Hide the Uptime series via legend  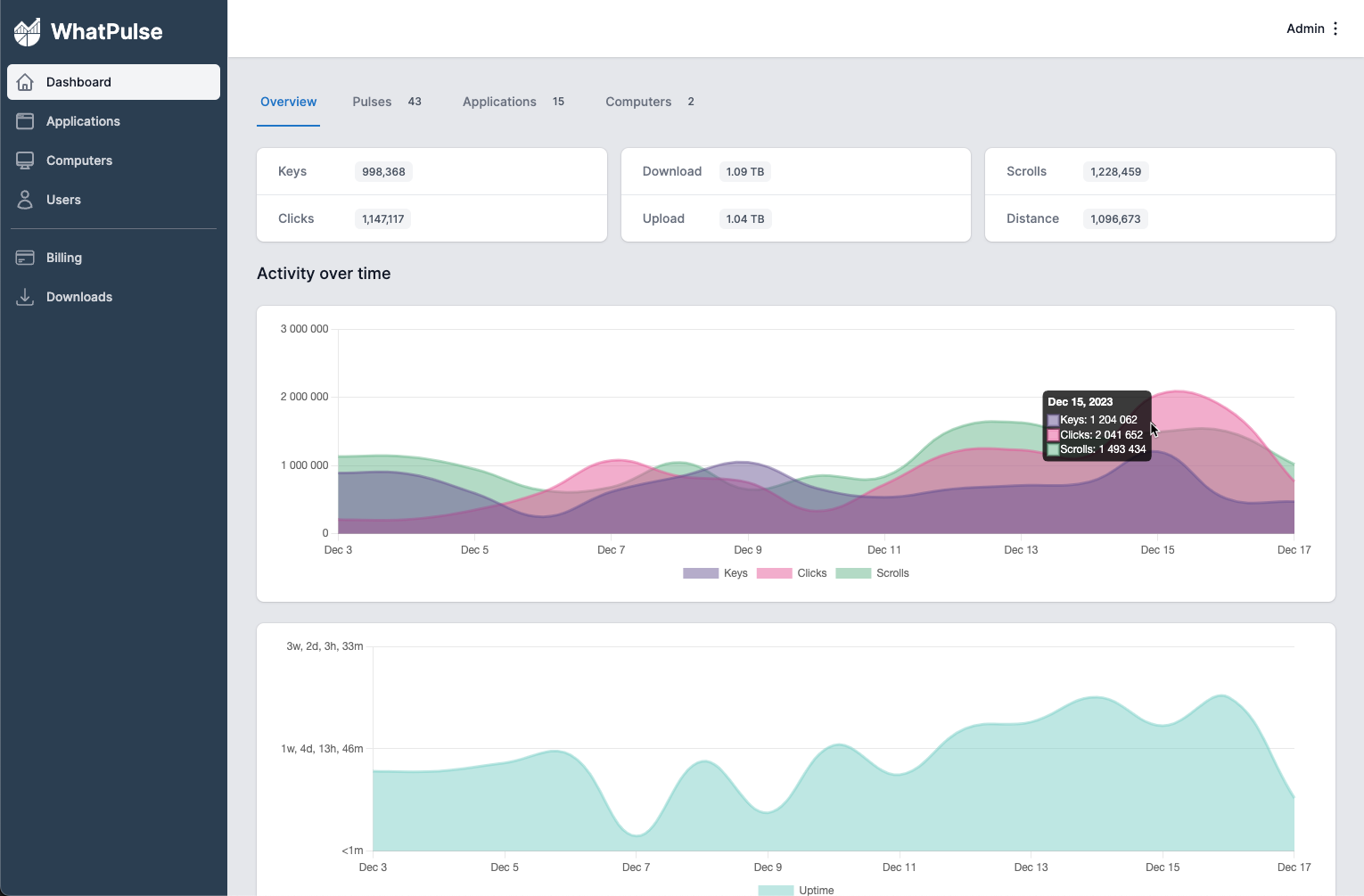point(796,890)
